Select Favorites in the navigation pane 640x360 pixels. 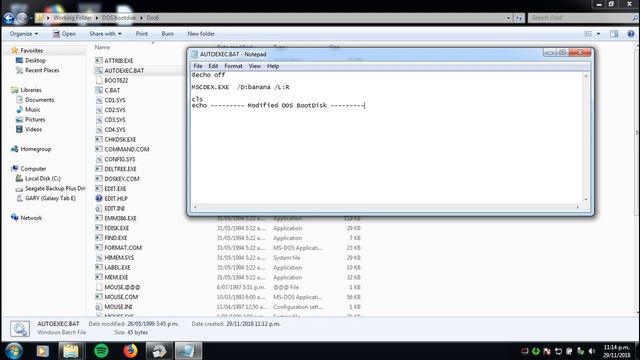(x=32, y=51)
